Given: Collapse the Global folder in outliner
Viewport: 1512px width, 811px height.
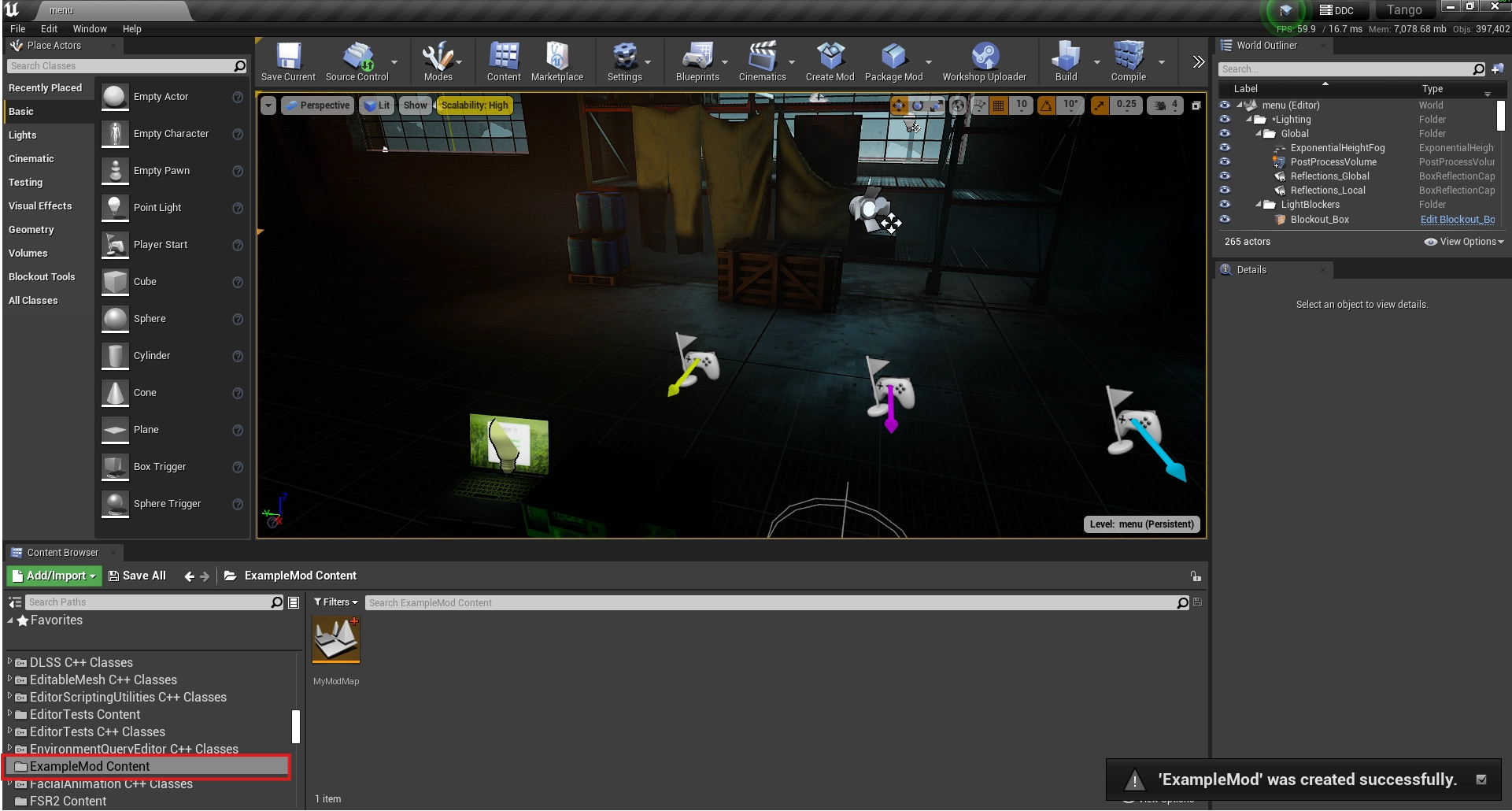Looking at the screenshot, I should (x=1259, y=134).
